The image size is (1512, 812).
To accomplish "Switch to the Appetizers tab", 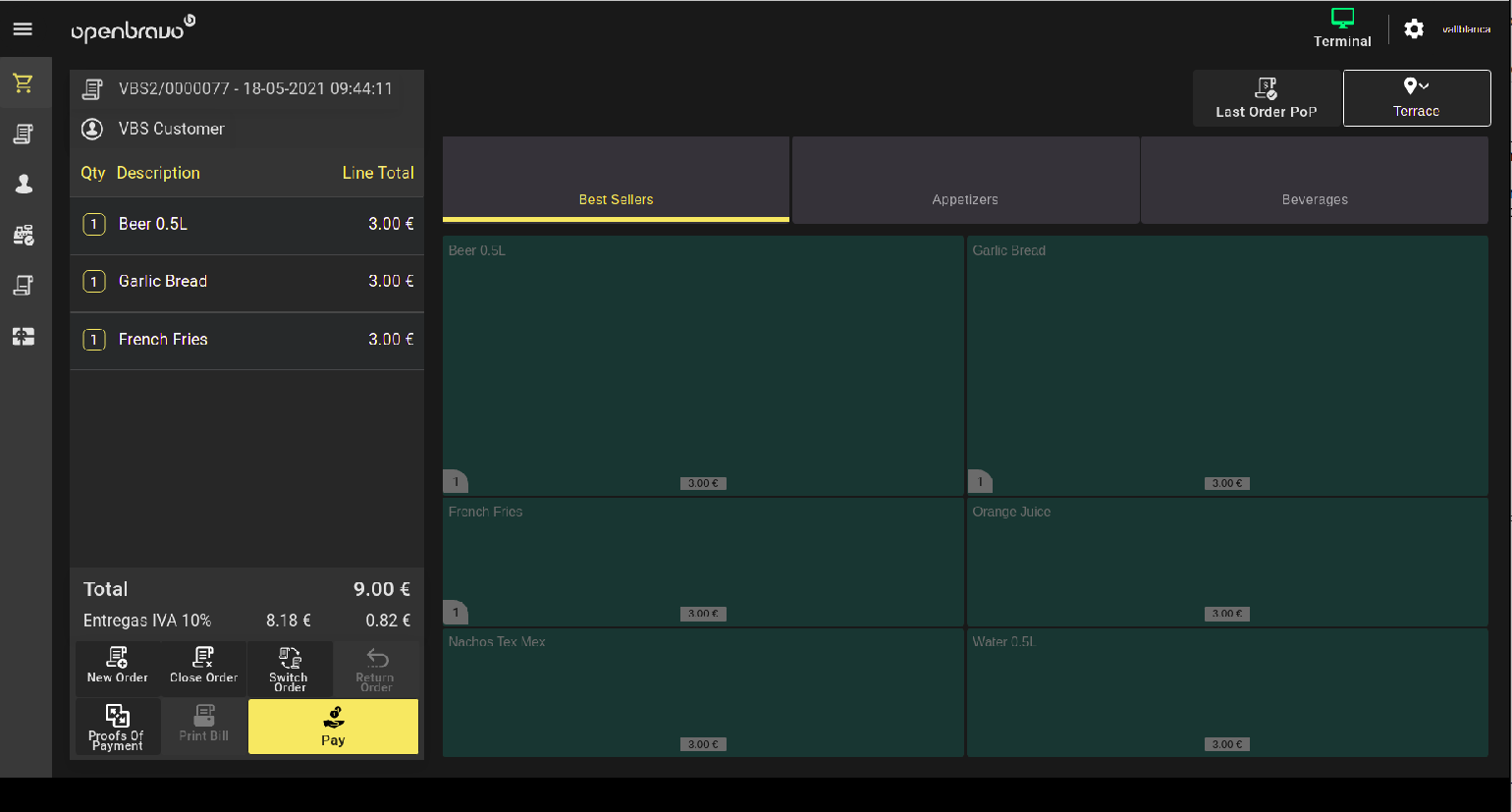I will pos(965,181).
